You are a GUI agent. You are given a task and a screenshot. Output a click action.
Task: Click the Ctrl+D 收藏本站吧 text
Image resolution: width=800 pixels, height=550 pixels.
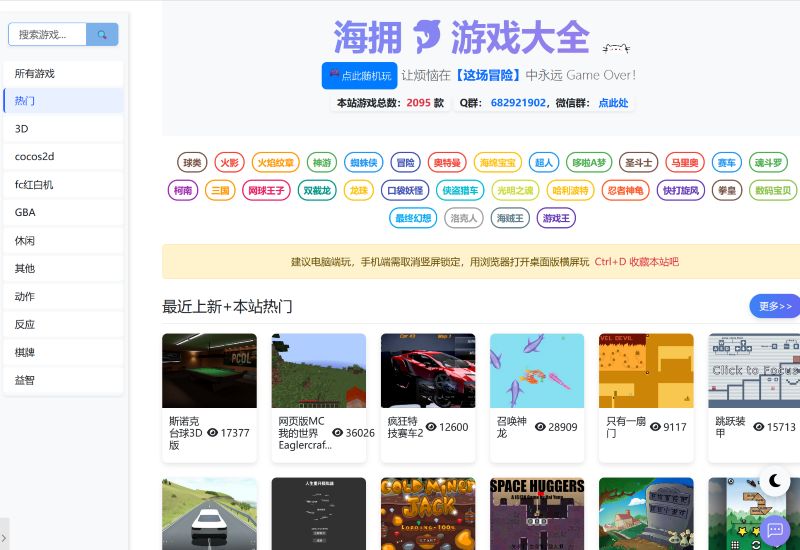(x=636, y=262)
